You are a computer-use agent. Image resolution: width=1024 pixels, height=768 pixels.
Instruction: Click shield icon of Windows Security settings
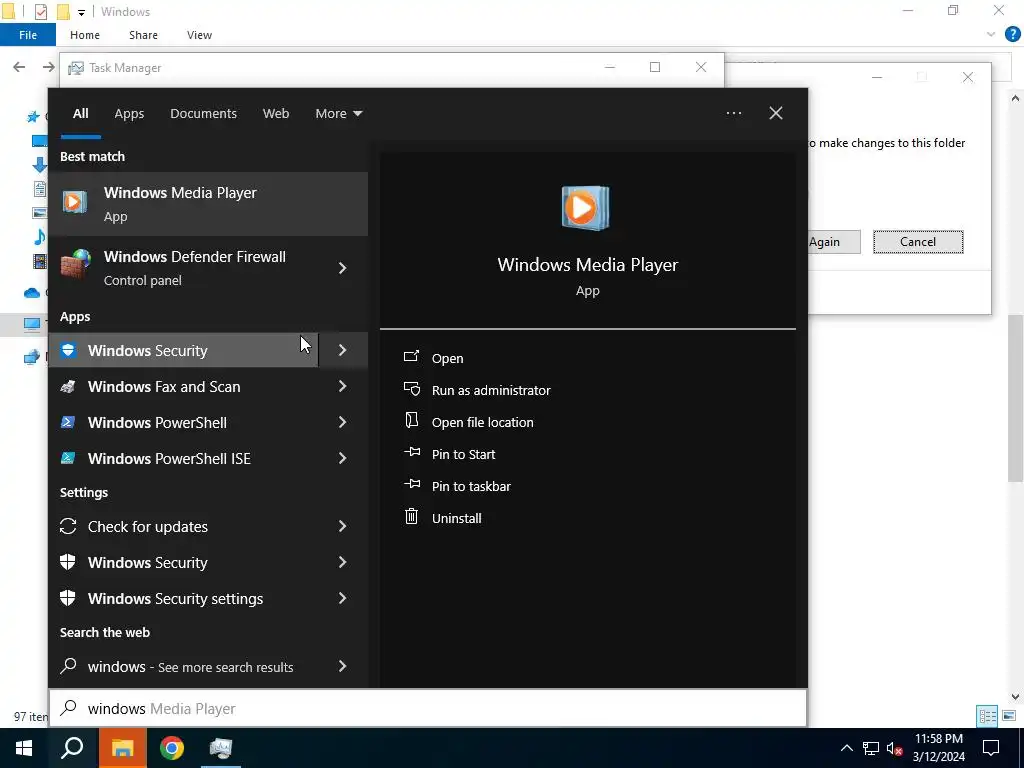(x=68, y=598)
